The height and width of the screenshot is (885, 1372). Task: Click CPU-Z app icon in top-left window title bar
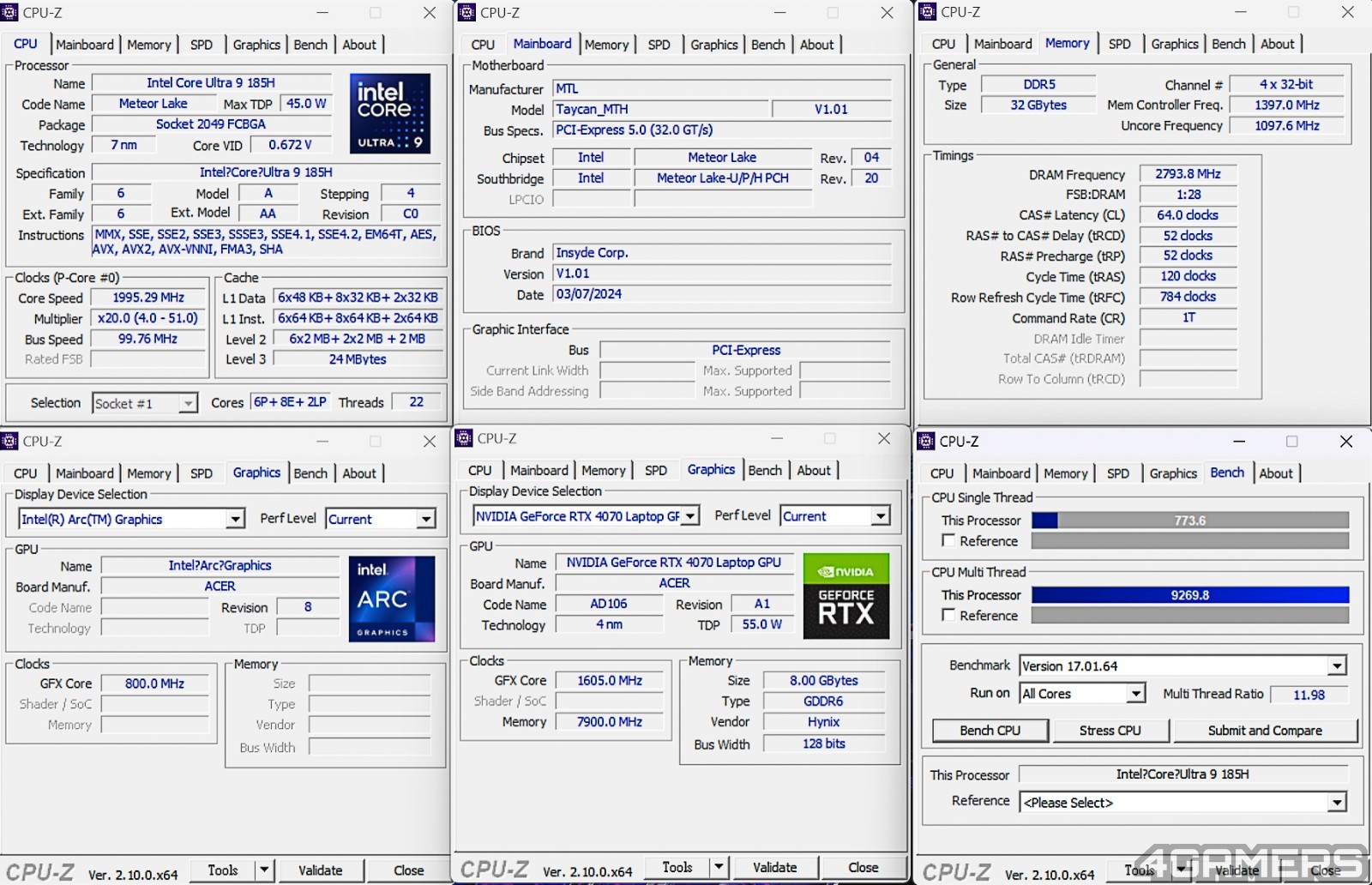click(9, 12)
